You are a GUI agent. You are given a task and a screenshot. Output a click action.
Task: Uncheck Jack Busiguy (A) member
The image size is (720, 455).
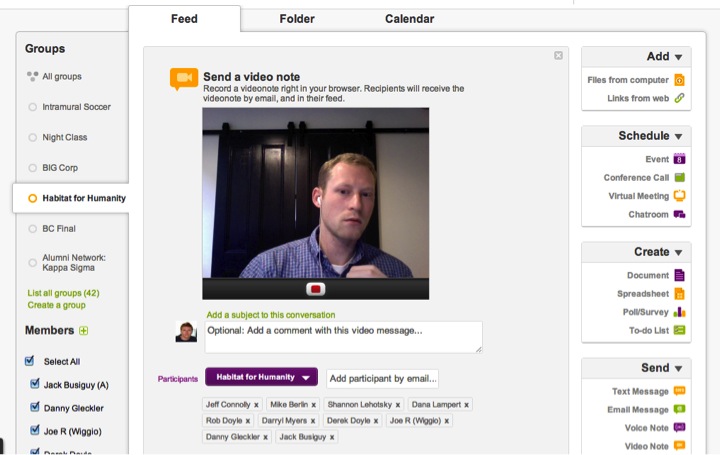(x=35, y=383)
